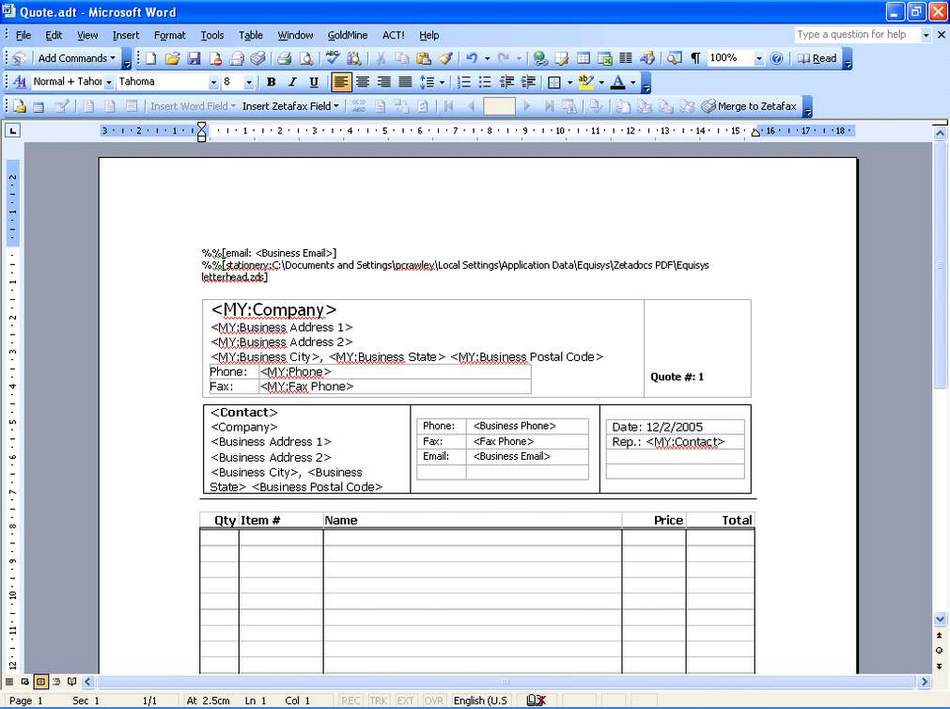Toggle left text alignment
Screen dimensions: 950x709
[x=341, y=82]
